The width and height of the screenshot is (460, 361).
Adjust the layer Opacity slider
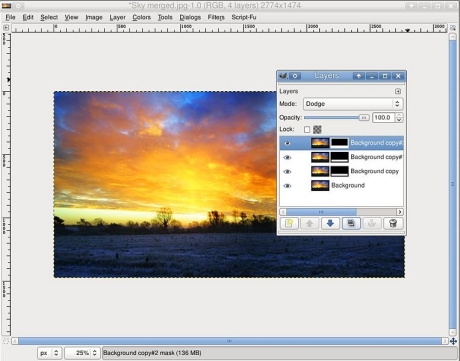point(337,118)
